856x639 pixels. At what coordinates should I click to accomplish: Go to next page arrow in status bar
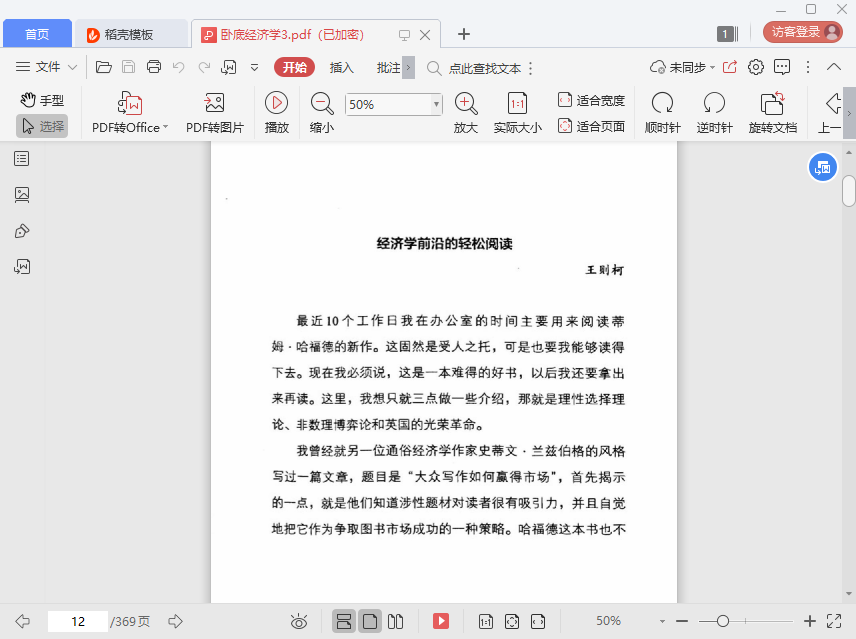pyautogui.click(x=175, y=621)
